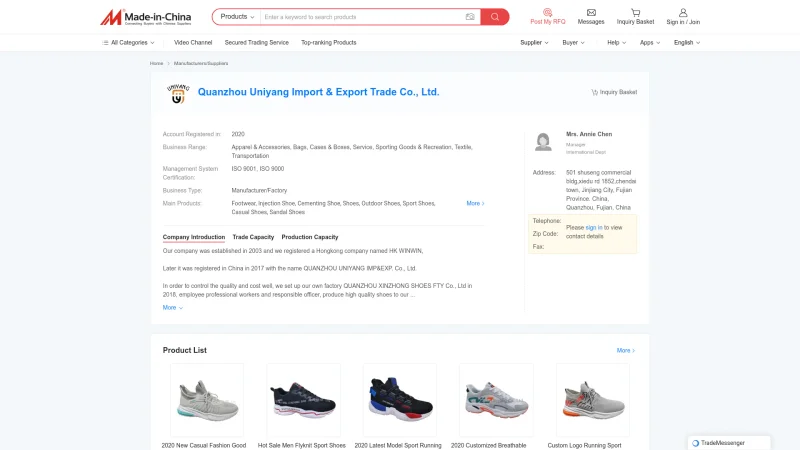The height and width of the screenshot is (450, 800).
Task: Click the sign in link for contact details
Action: click(594, 228)
